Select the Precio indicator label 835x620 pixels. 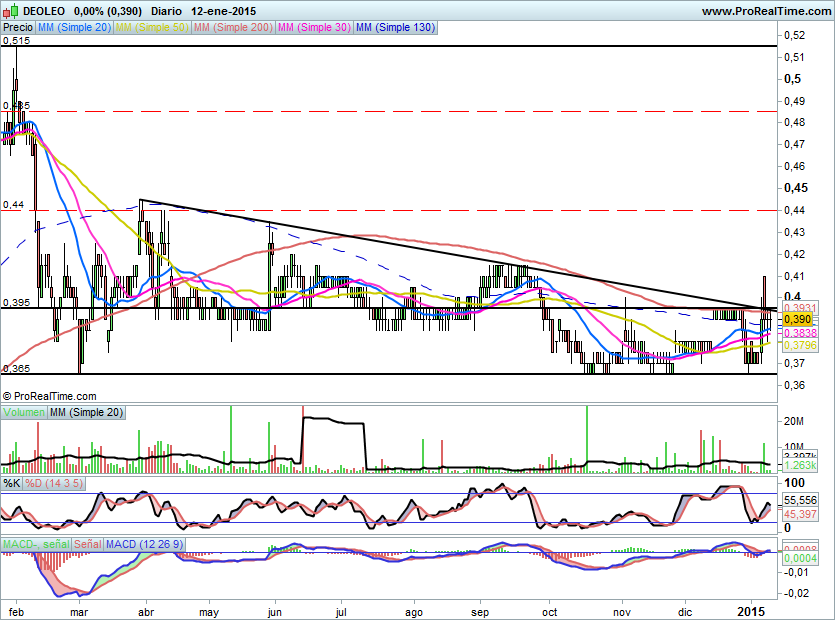tap(18, 27)
